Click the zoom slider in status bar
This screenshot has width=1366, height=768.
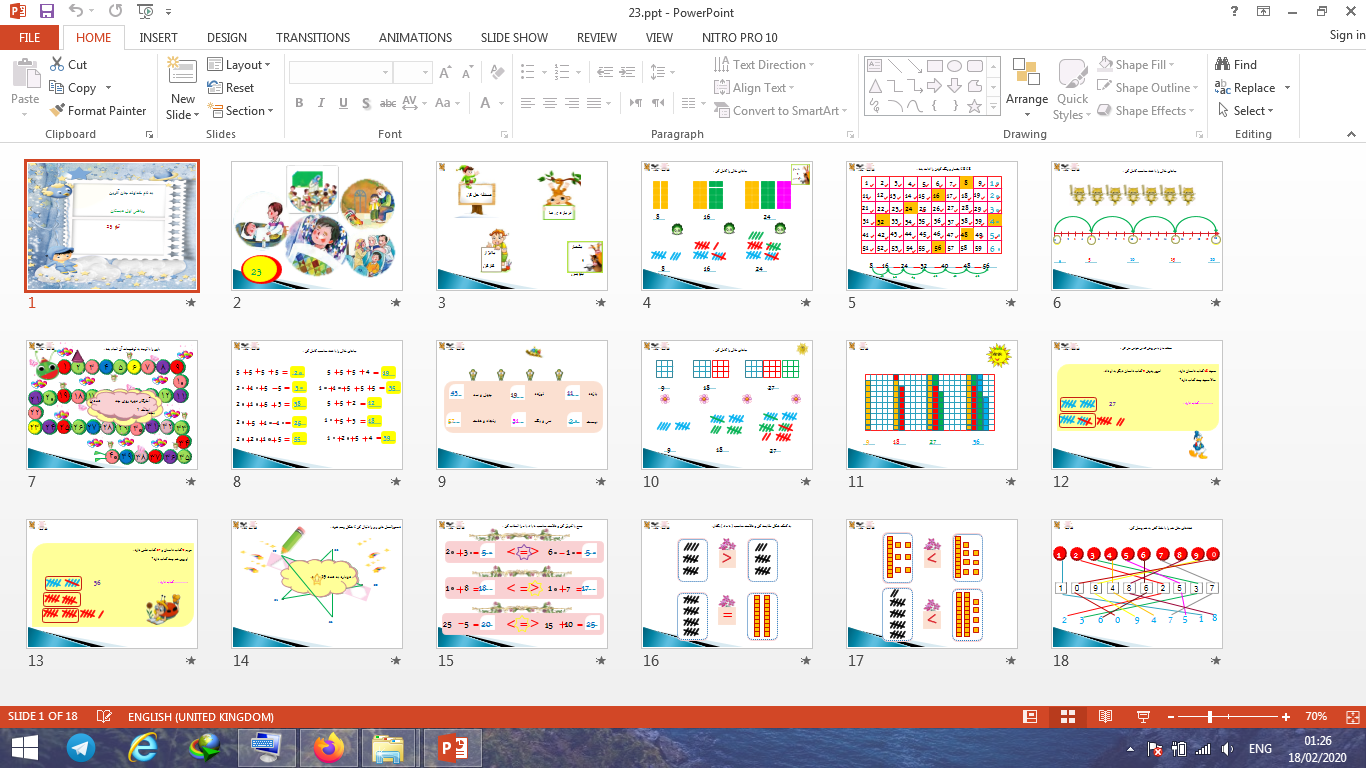(x=1210, y=717)
